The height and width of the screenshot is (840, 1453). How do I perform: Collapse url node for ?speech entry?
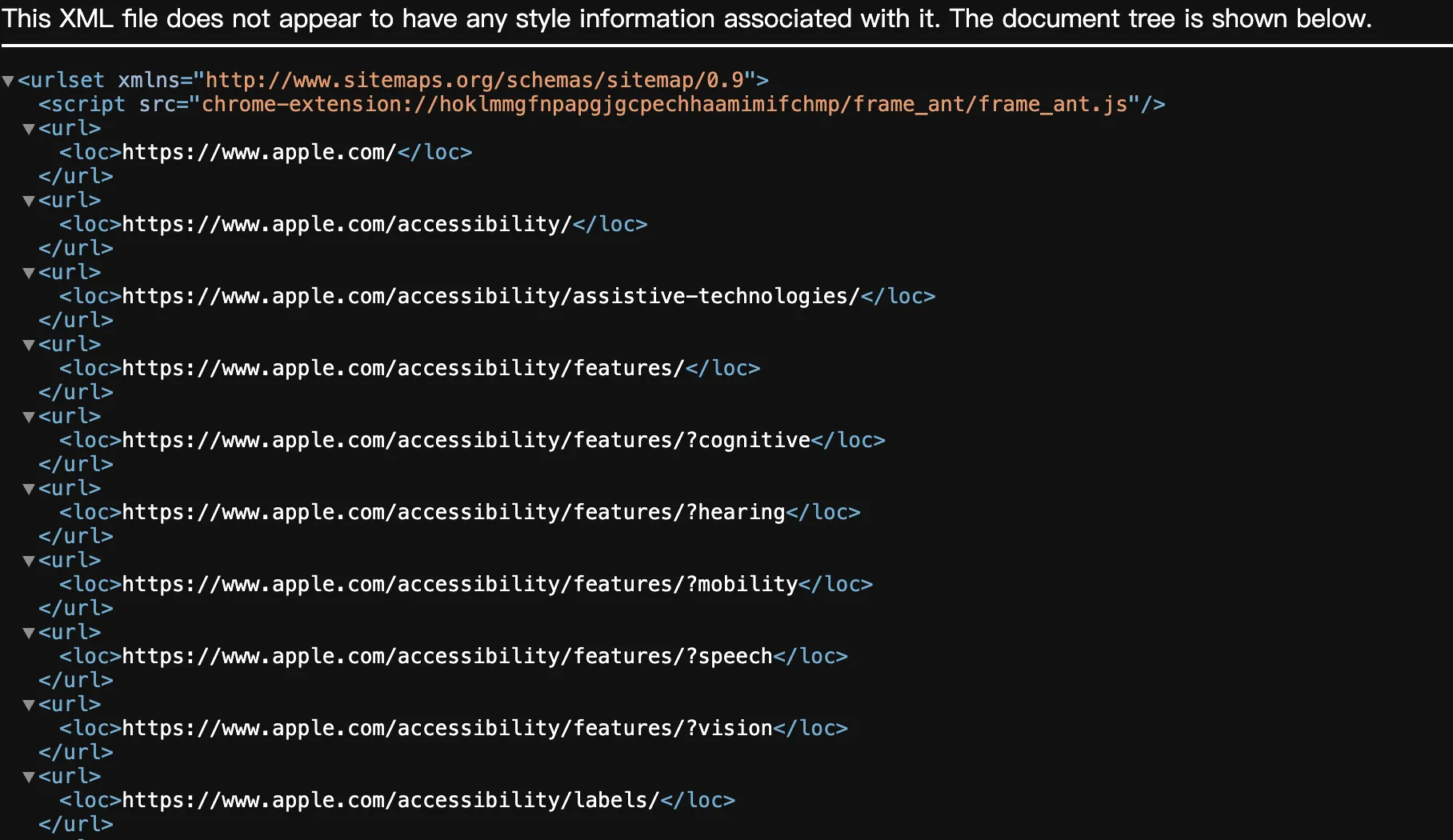click(x=29, y=633)
